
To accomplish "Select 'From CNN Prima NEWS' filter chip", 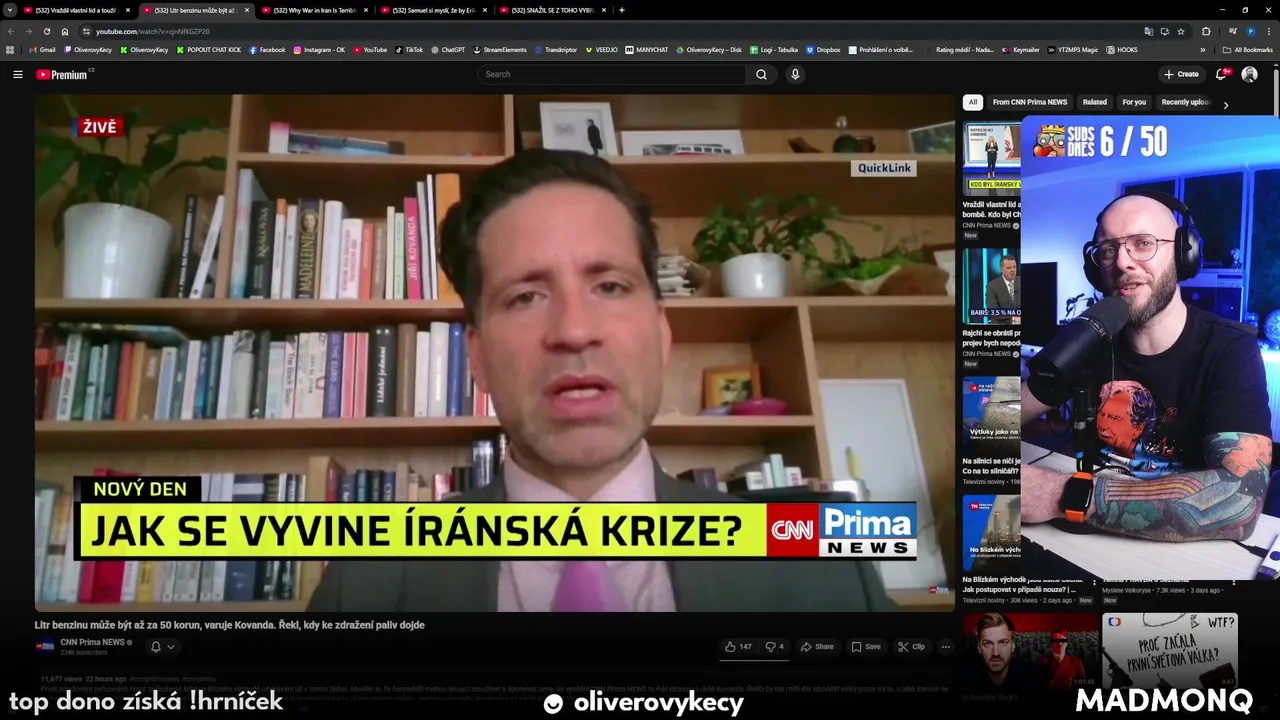I will [1030, 102].
